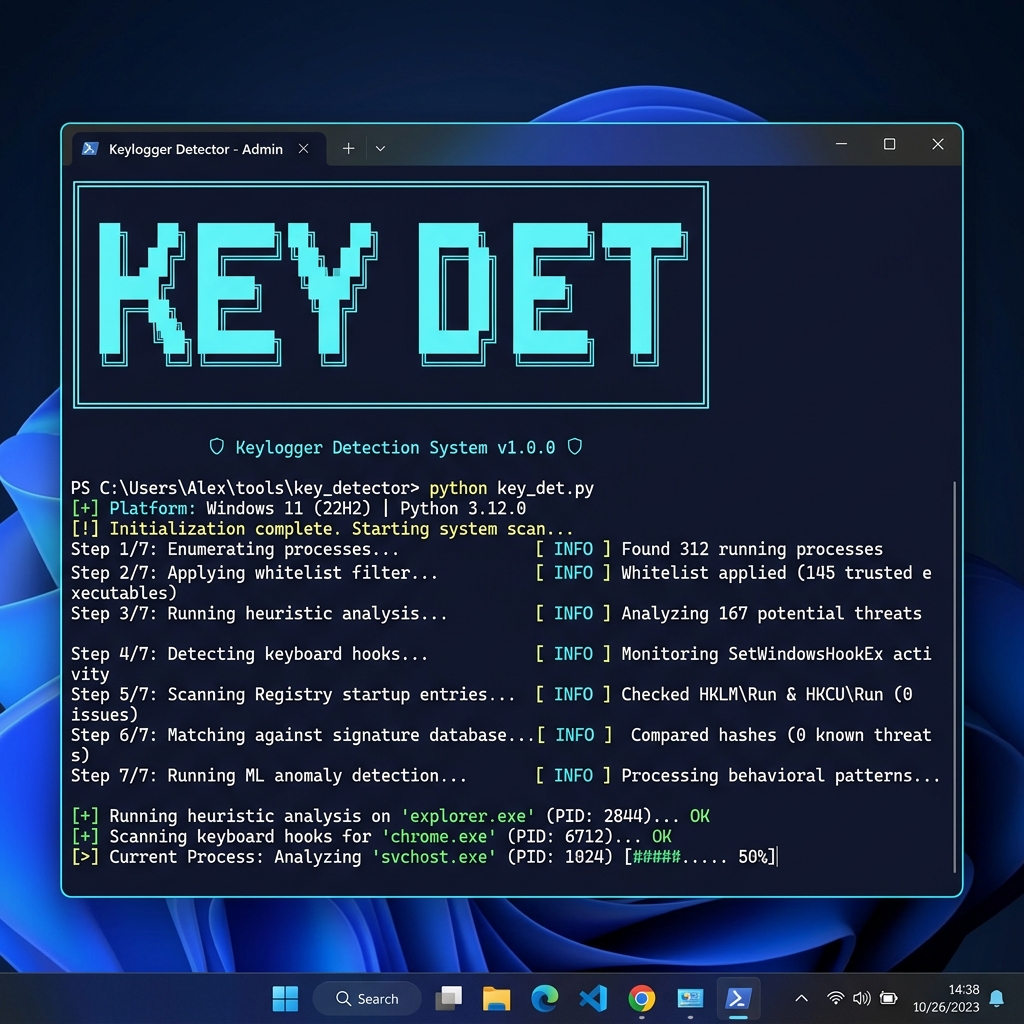Select the active Windows Terminal taskbar icon

(x=738, y=998)
